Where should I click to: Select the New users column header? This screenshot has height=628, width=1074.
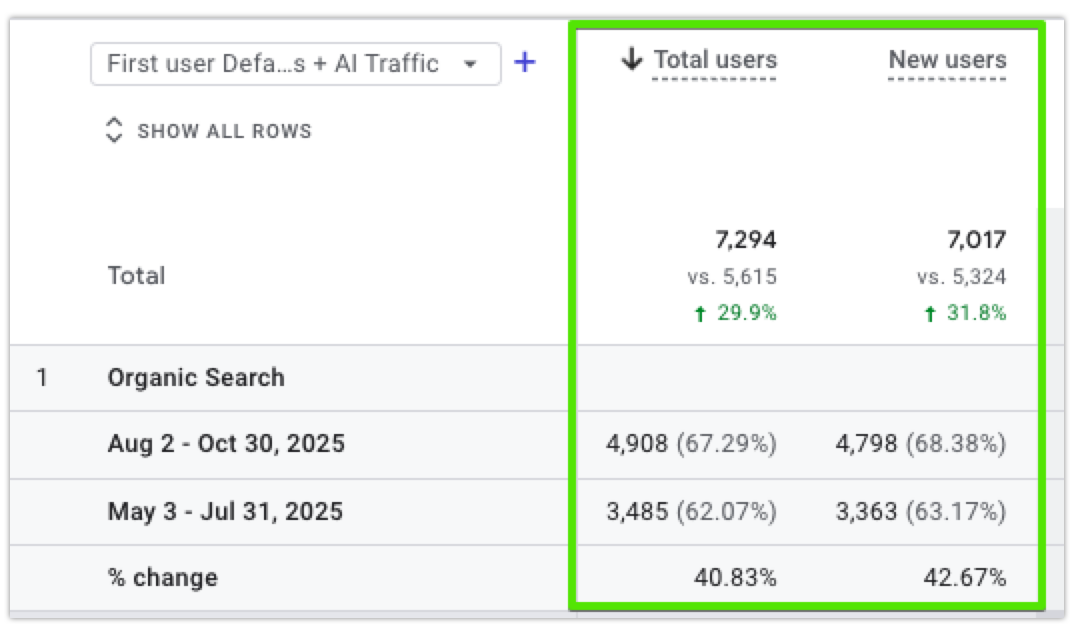pos(946,59)
